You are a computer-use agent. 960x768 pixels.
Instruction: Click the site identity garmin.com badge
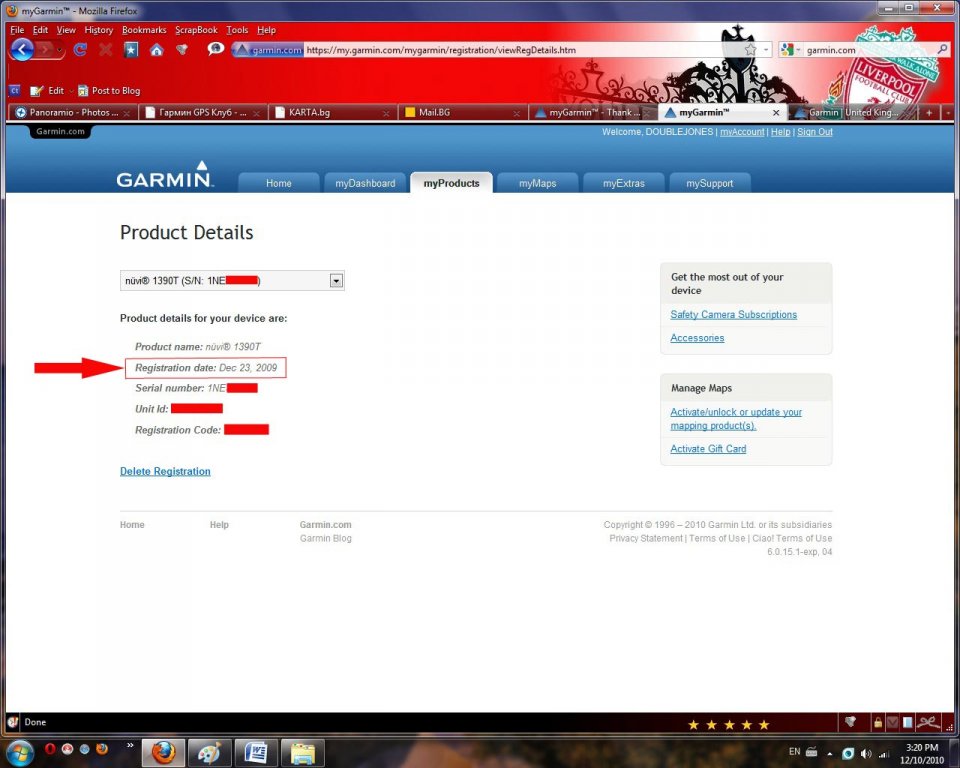(268, 50)
